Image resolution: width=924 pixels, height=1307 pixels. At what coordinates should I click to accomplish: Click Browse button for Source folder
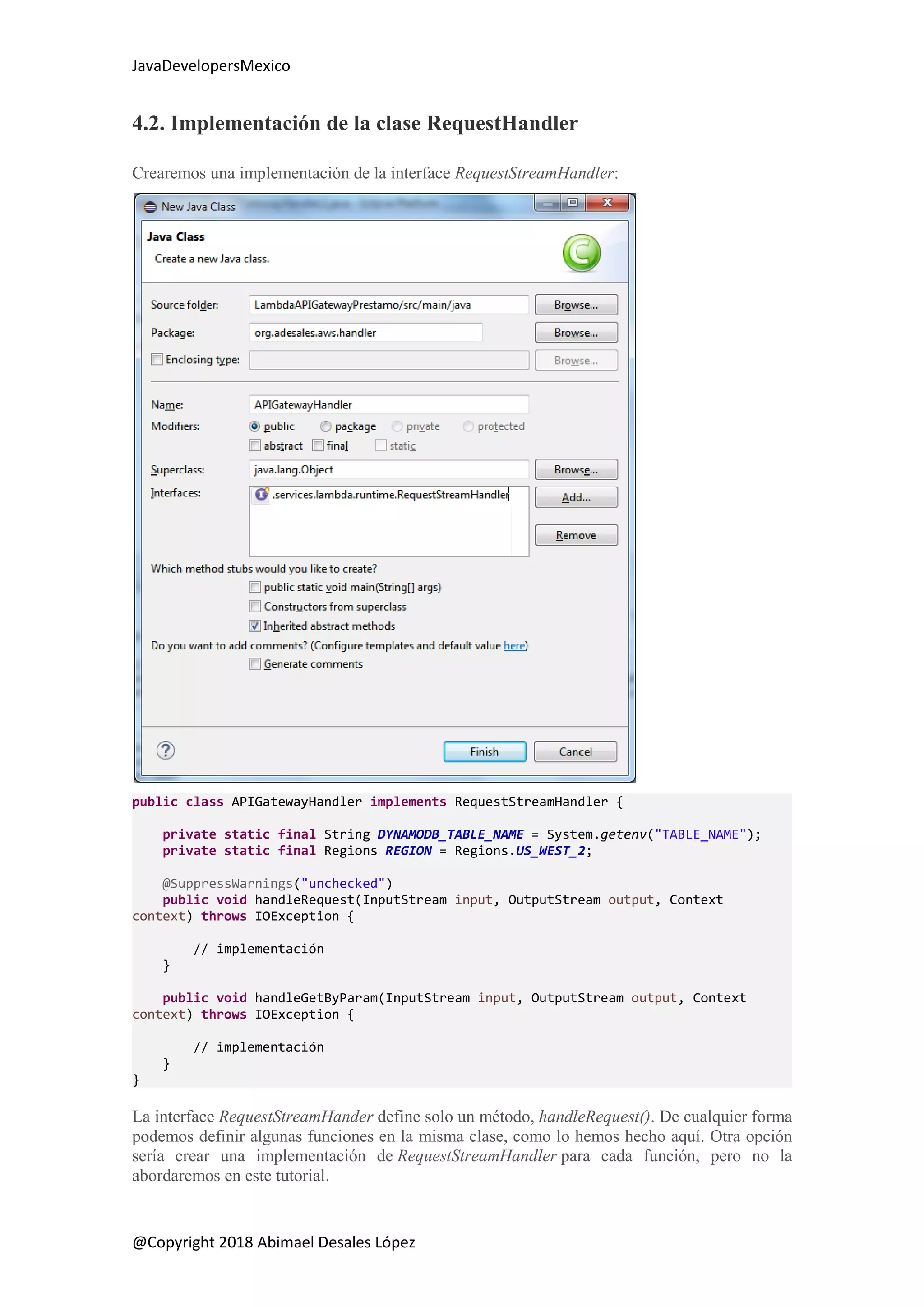click(x=576, y=305)
